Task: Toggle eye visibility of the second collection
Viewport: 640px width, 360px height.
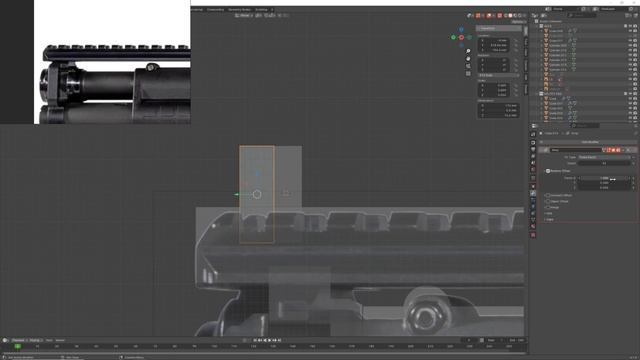Action: (631, 94)
